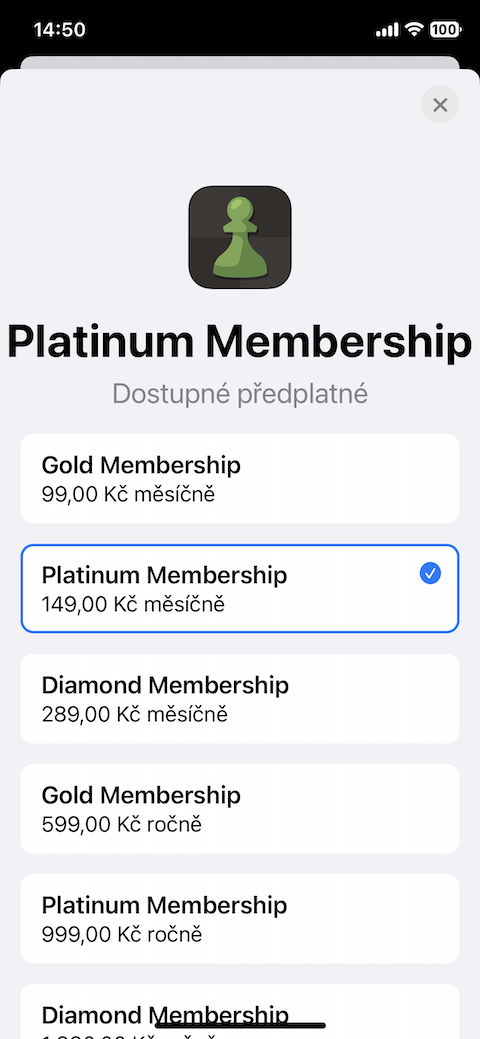Viewport: 480px width, 1039px height.
Task: Select the yearly Diamond Membership option
Action: [240, 1011]
